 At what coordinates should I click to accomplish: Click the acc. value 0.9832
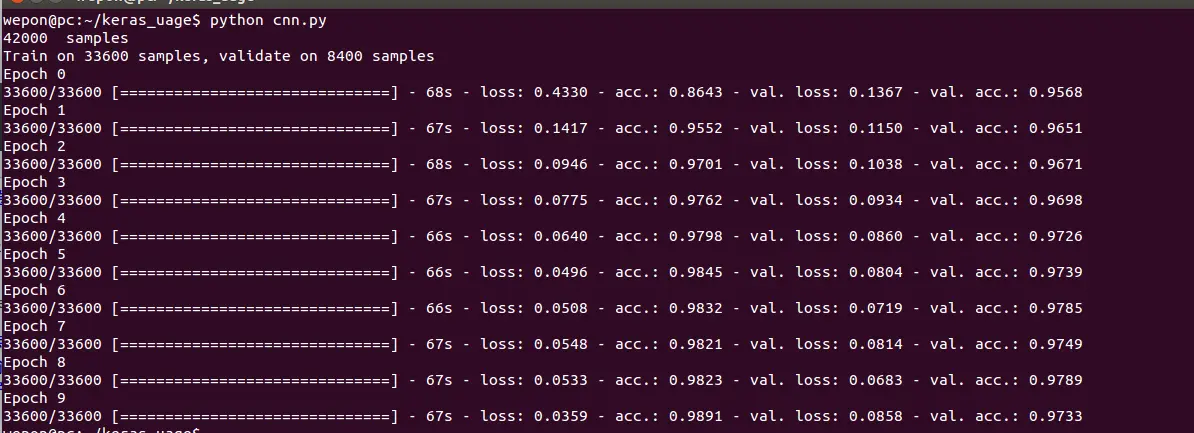[696, 308]
